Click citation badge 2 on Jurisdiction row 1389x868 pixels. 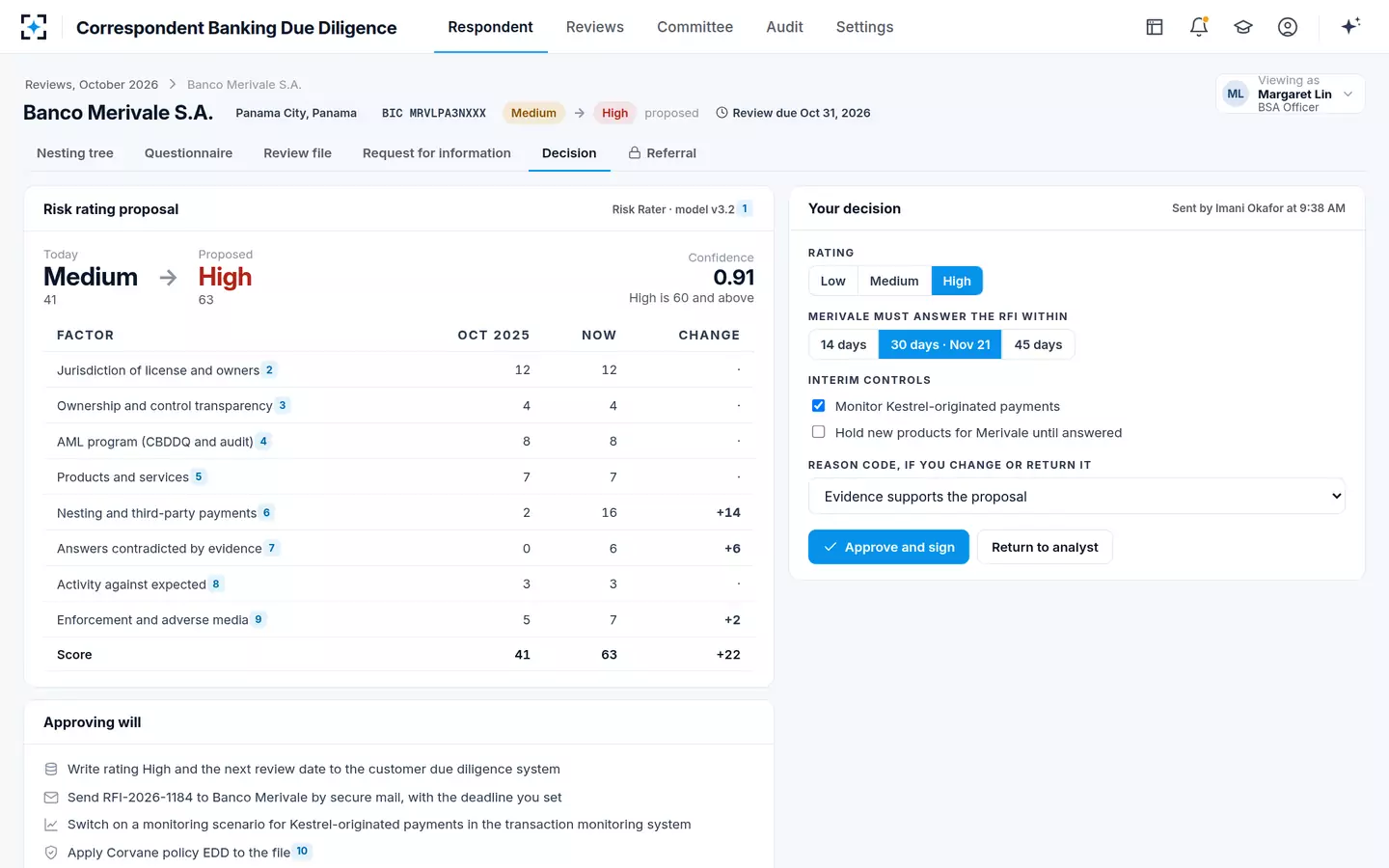click(x=269, y=369)
